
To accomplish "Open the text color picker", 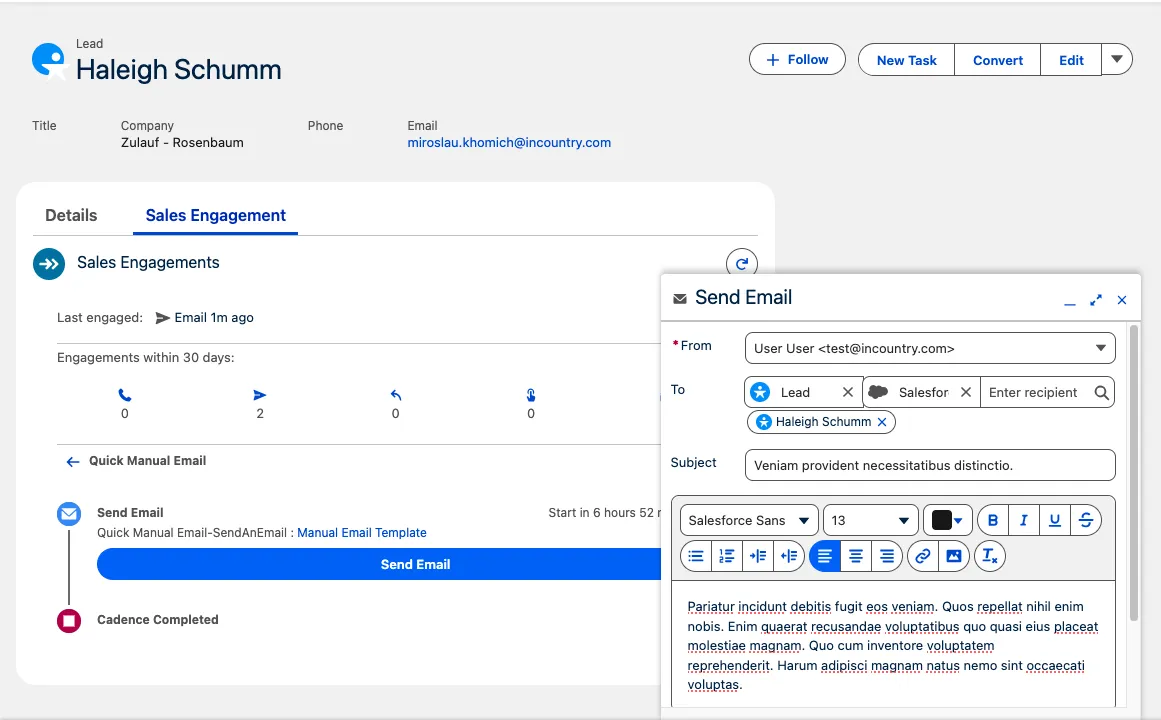I will pos(947,520).
